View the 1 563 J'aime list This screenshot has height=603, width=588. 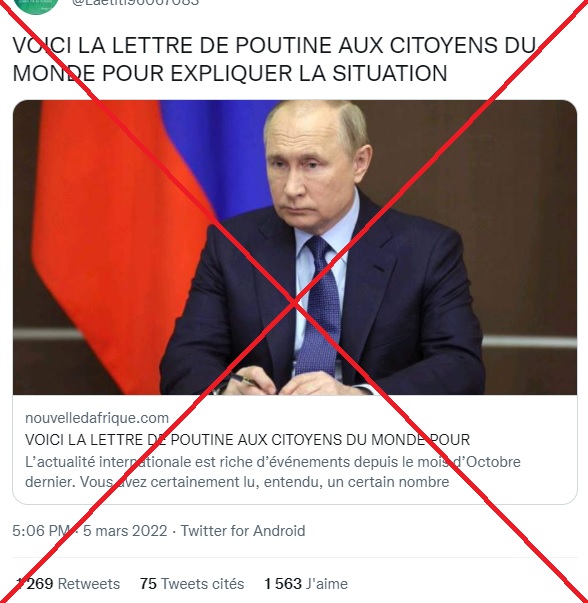306,584
